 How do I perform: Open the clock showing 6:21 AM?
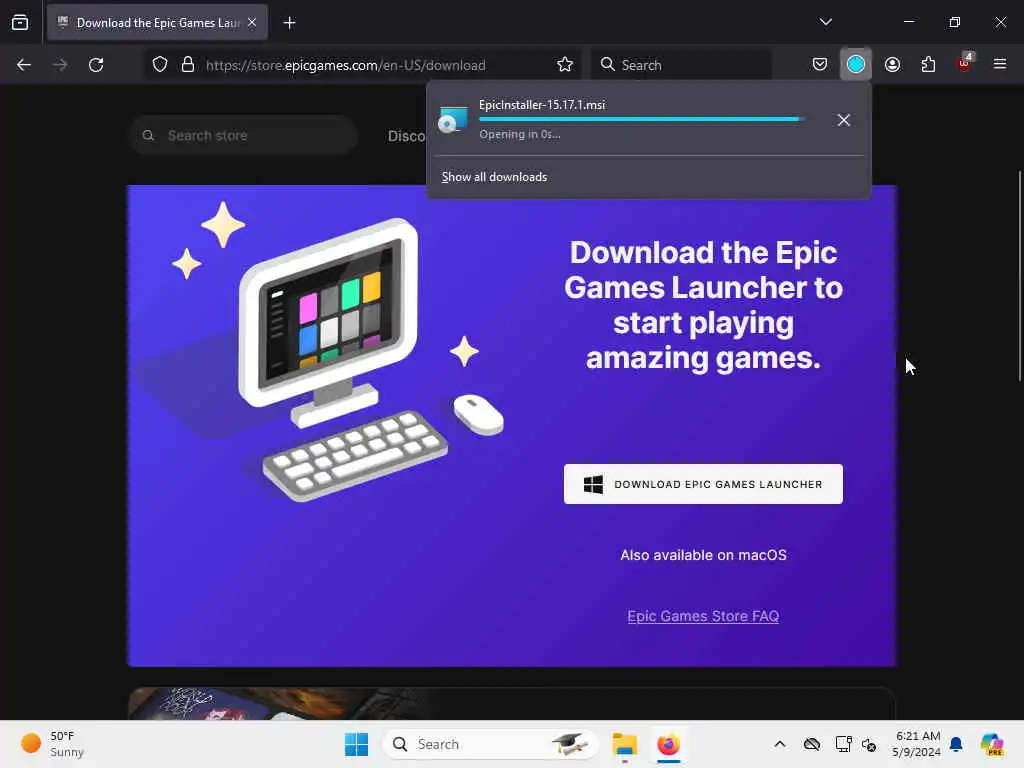(x=917, y=744)
